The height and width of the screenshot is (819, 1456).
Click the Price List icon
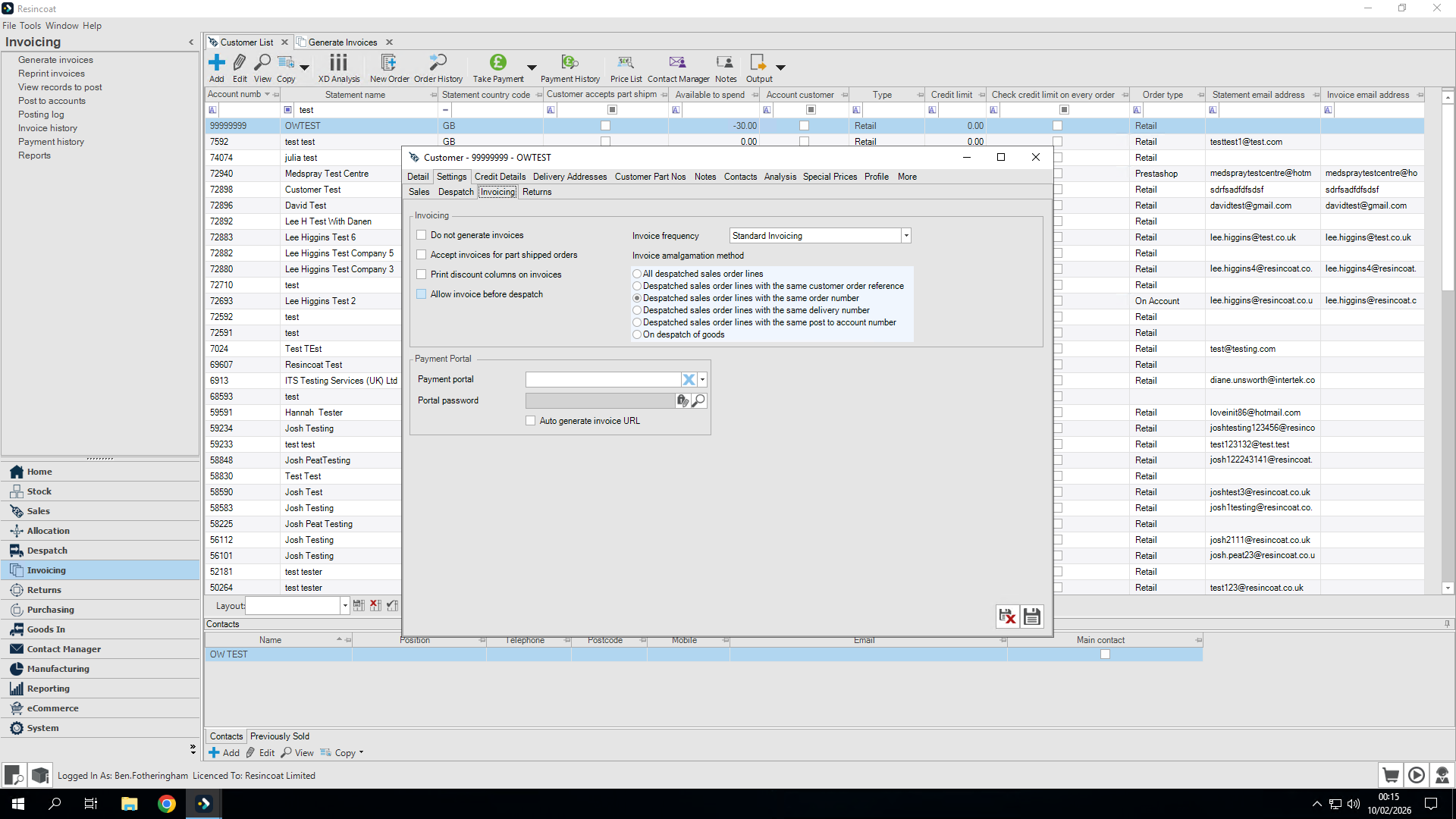coord(625,63)
